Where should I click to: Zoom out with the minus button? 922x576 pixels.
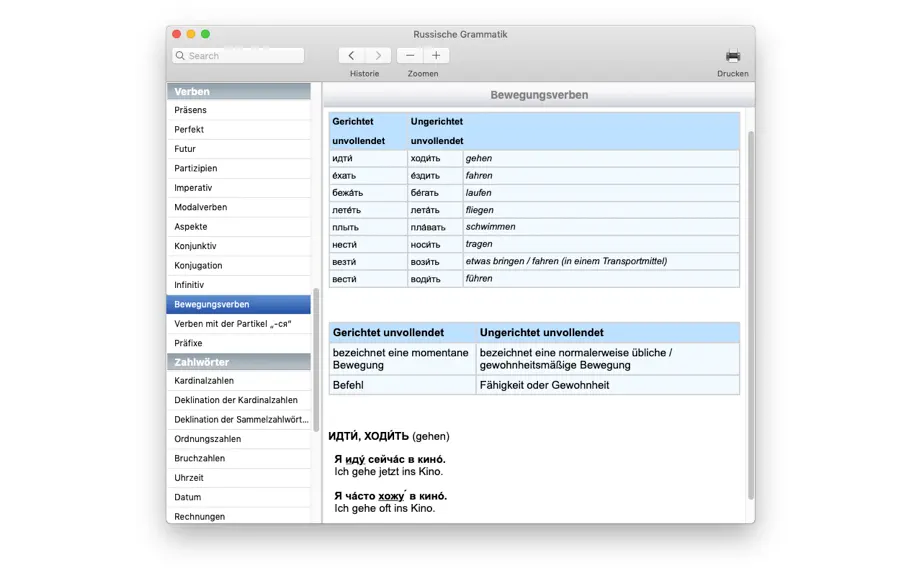410,55
